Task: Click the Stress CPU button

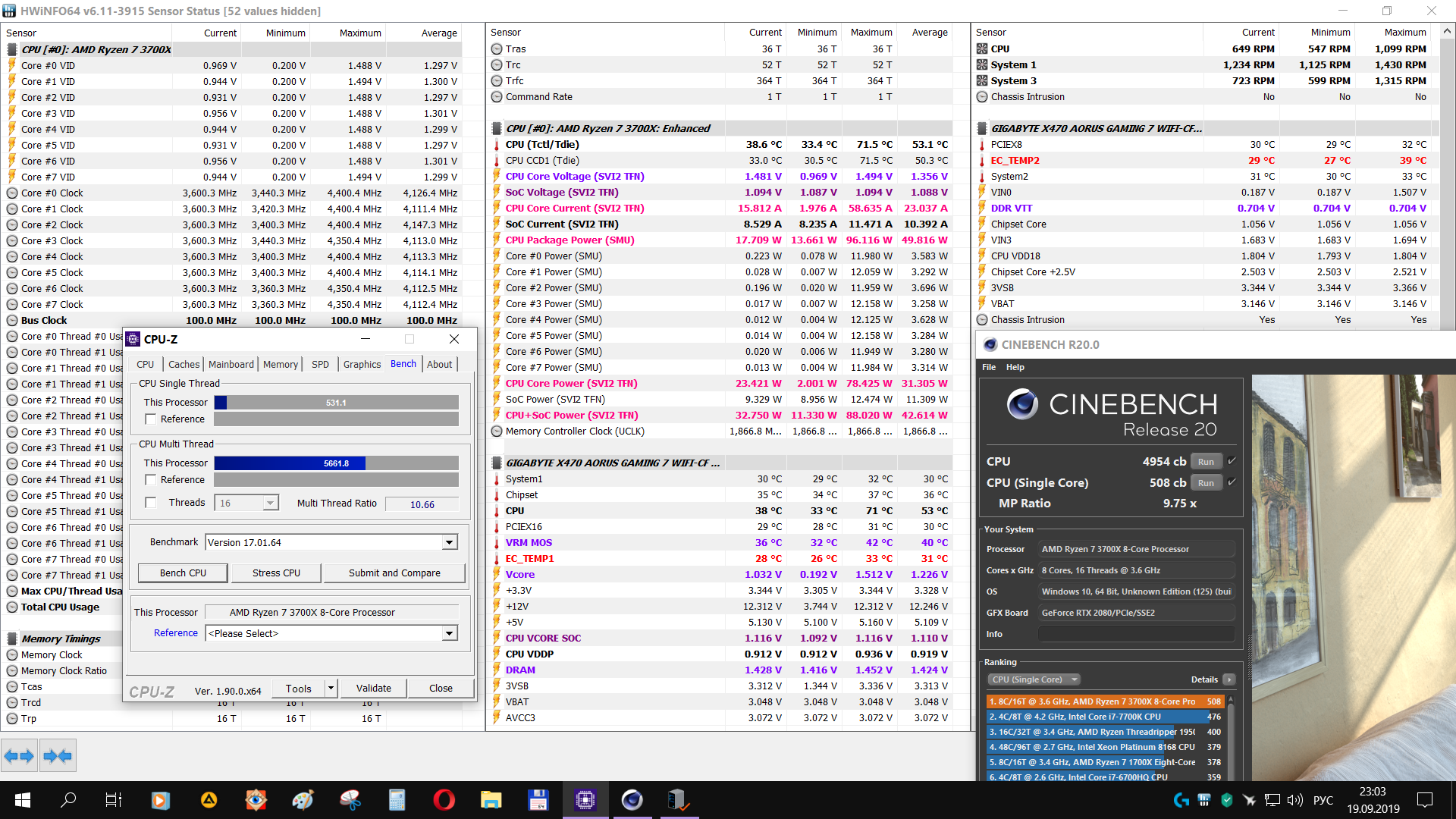Action: pos(276,573)
